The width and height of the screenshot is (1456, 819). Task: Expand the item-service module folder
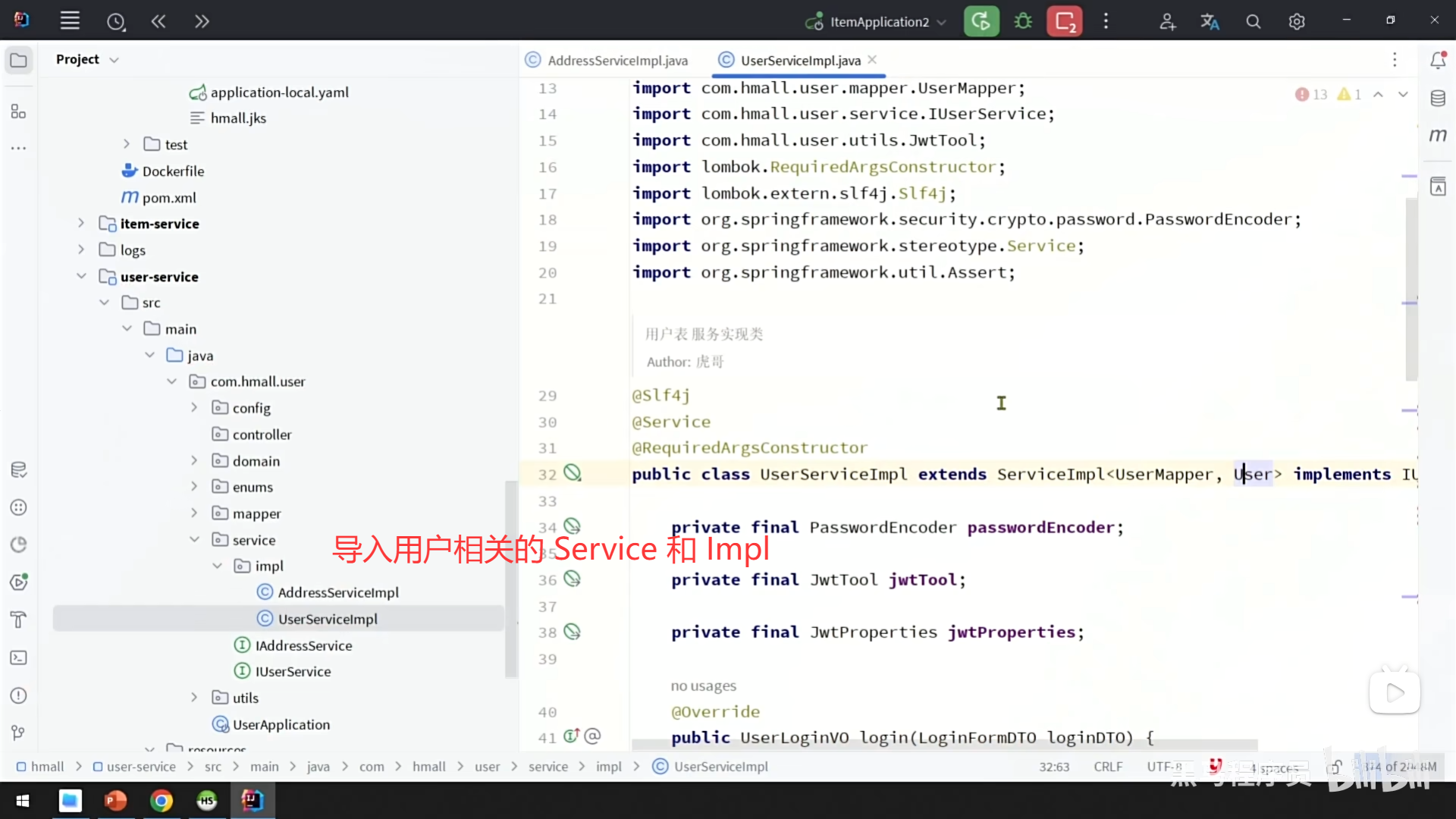pos(81,224)
